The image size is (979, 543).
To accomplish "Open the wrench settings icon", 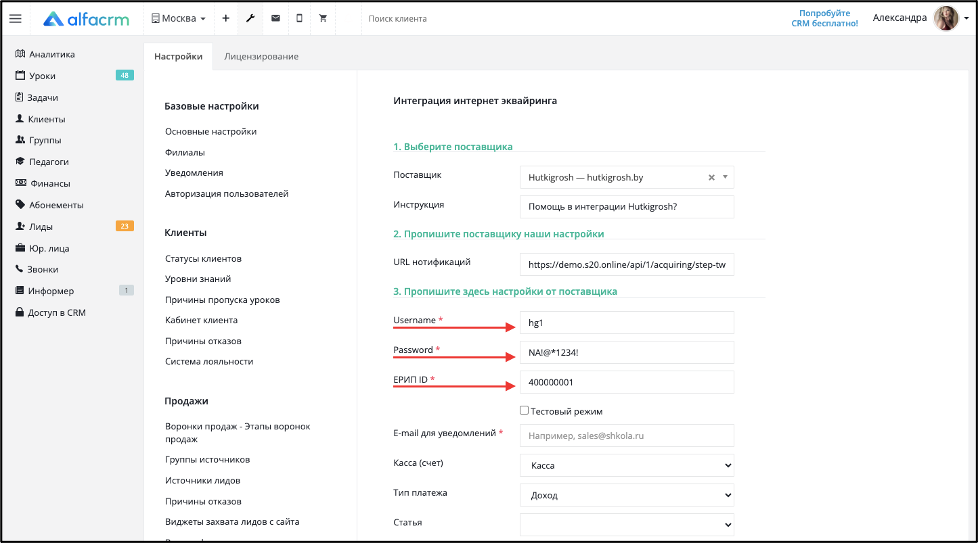I will pos(250,19).
